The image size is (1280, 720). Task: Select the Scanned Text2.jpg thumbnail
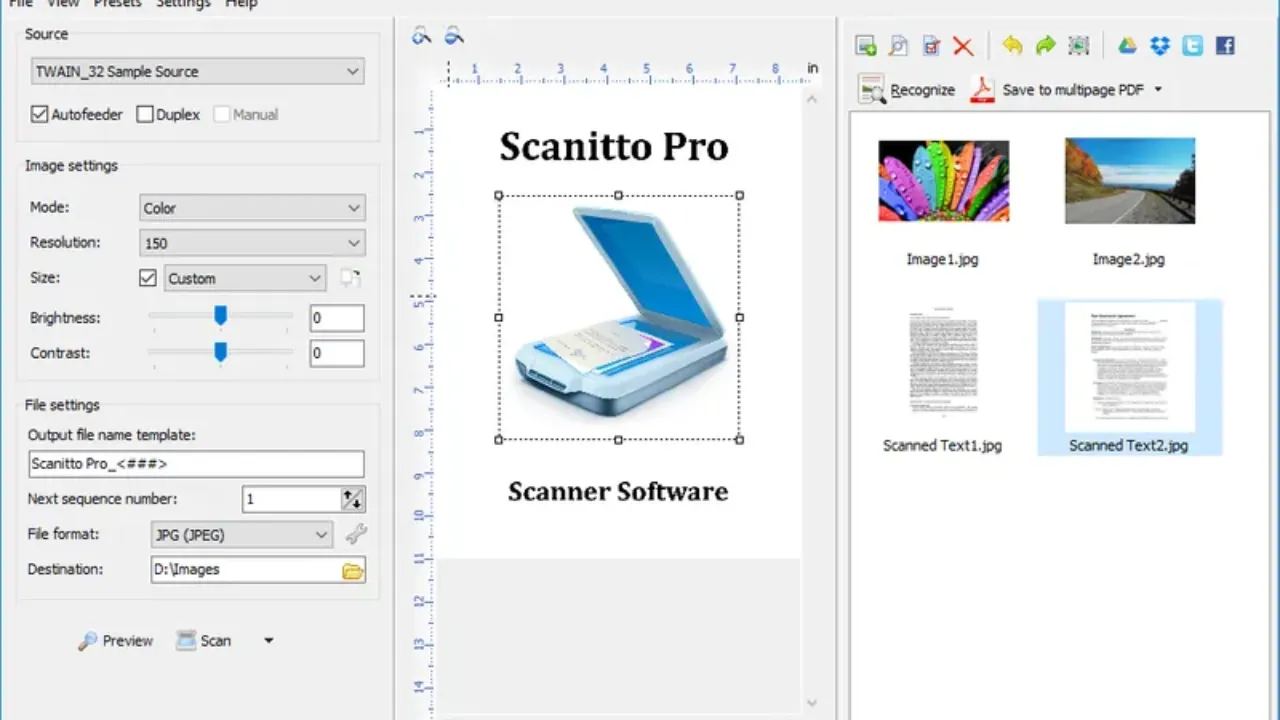pos(1129,367)
